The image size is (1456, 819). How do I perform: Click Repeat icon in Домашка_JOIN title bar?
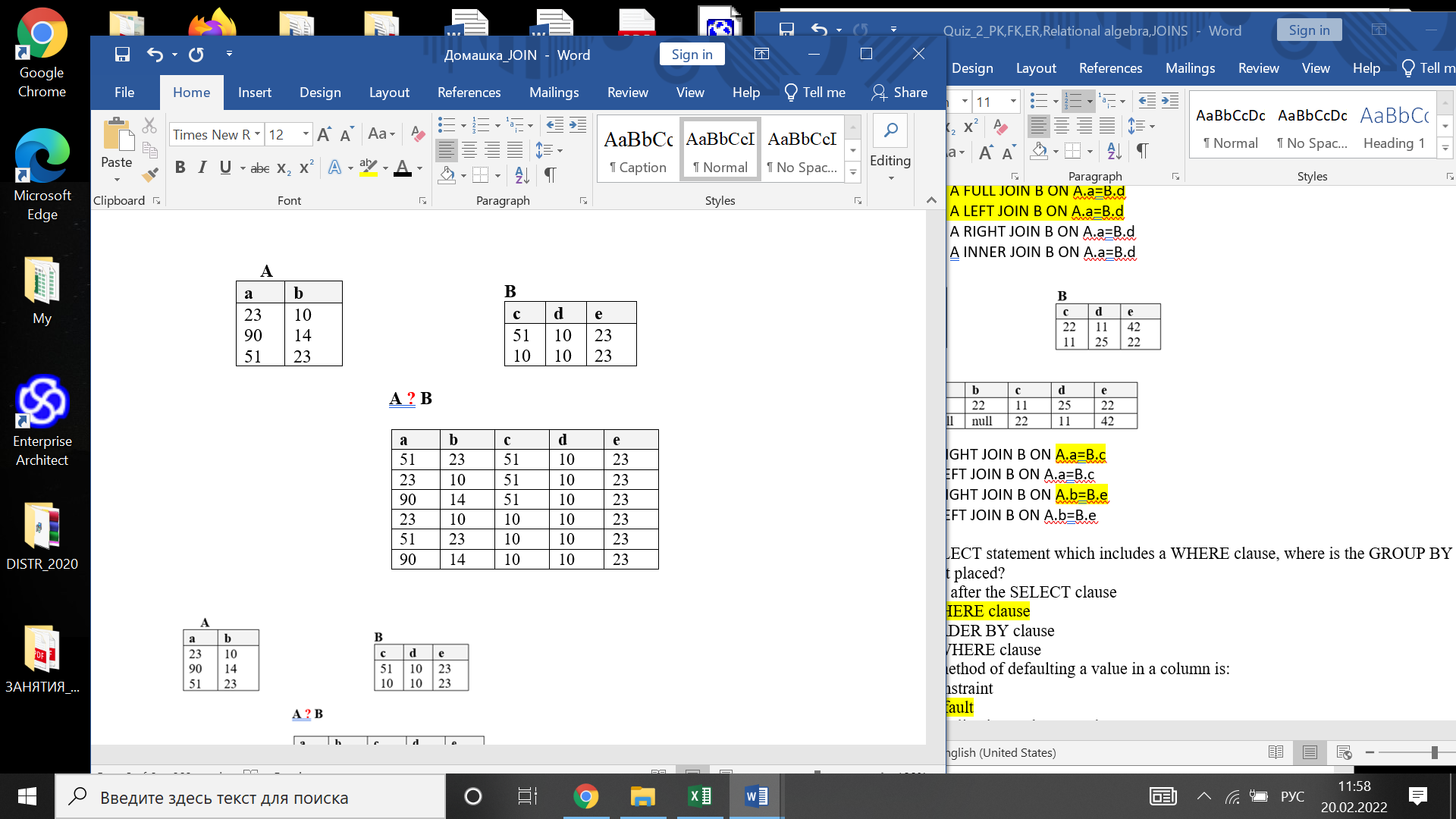[196, 55]
